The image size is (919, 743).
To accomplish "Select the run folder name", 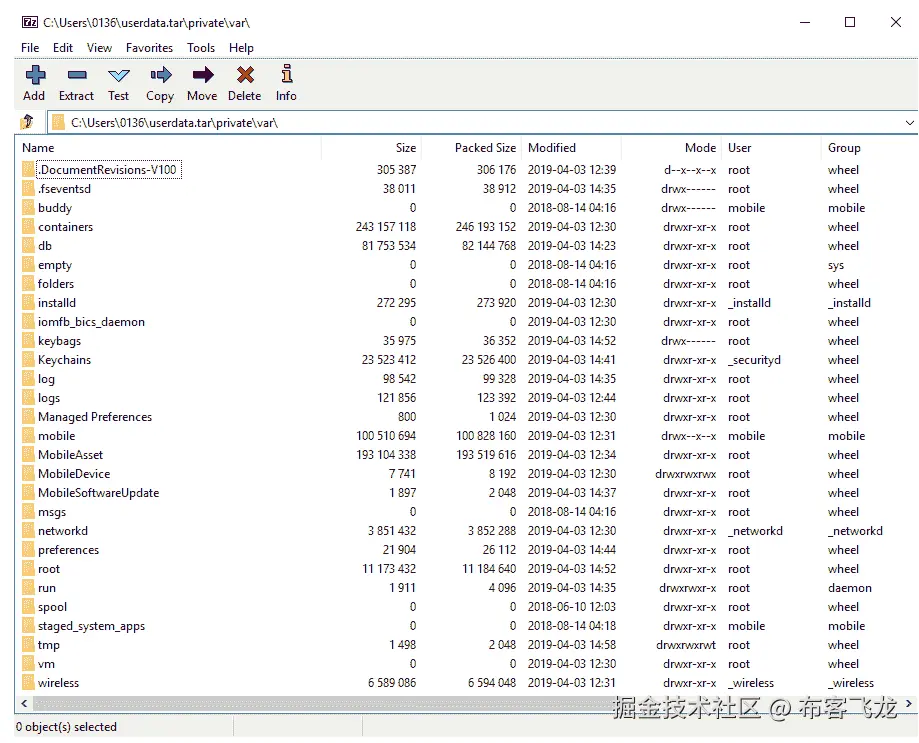I will 47,588.
